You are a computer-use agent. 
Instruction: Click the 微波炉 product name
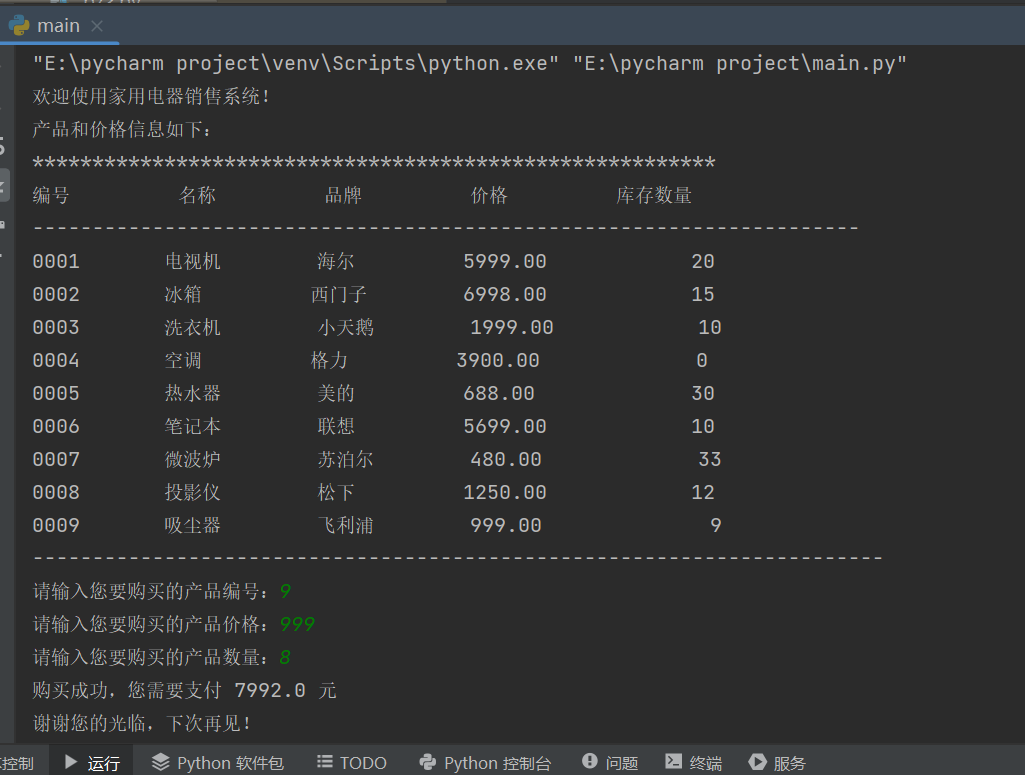192,459
